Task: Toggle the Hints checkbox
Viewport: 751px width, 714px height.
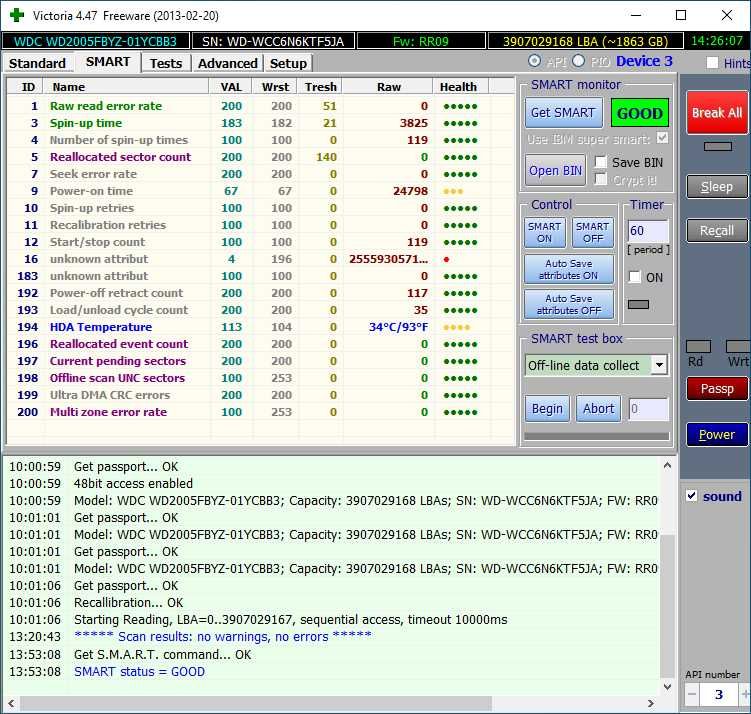Action: (x=712, y=63)
